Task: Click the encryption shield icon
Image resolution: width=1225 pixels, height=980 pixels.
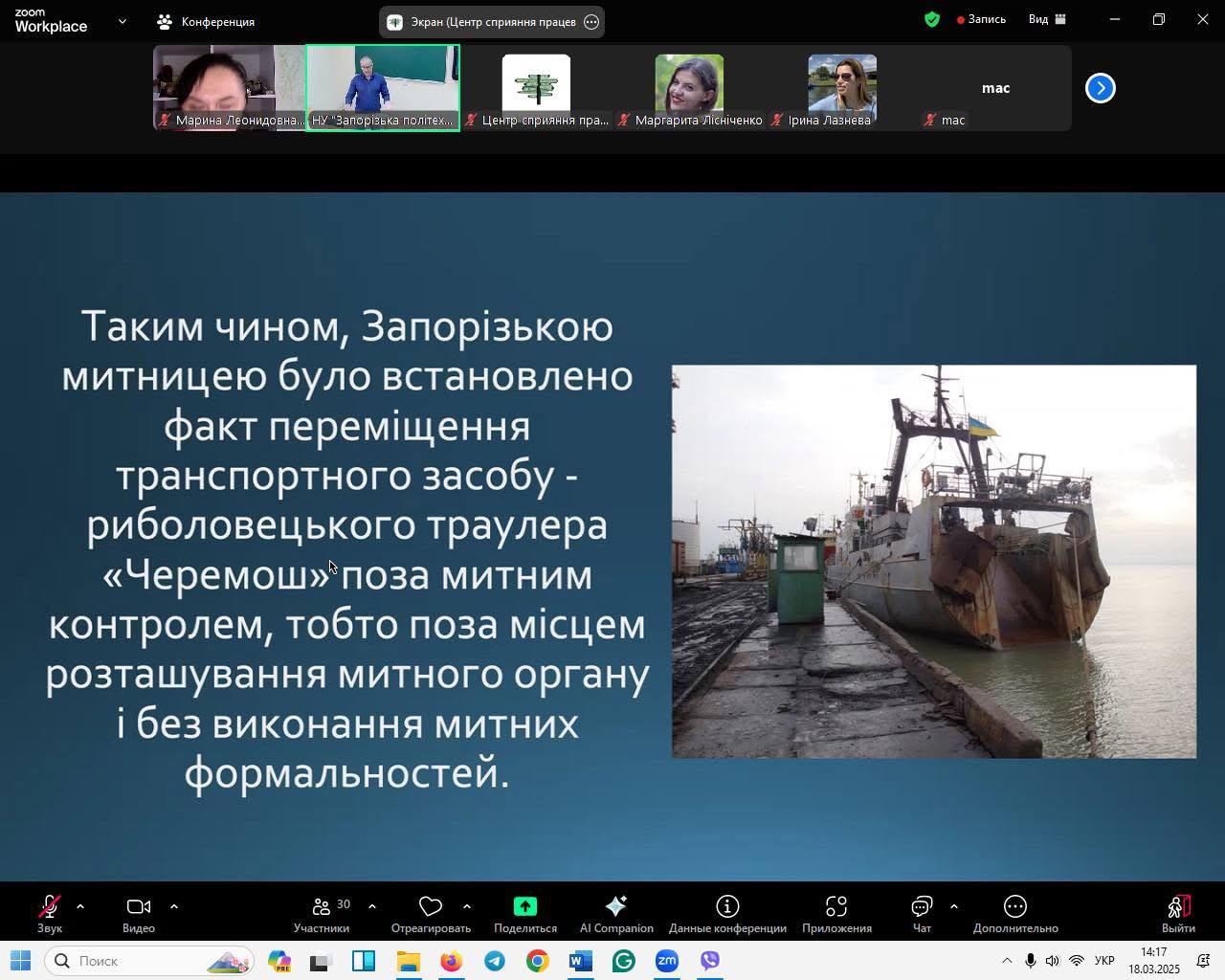Action: 932,19
